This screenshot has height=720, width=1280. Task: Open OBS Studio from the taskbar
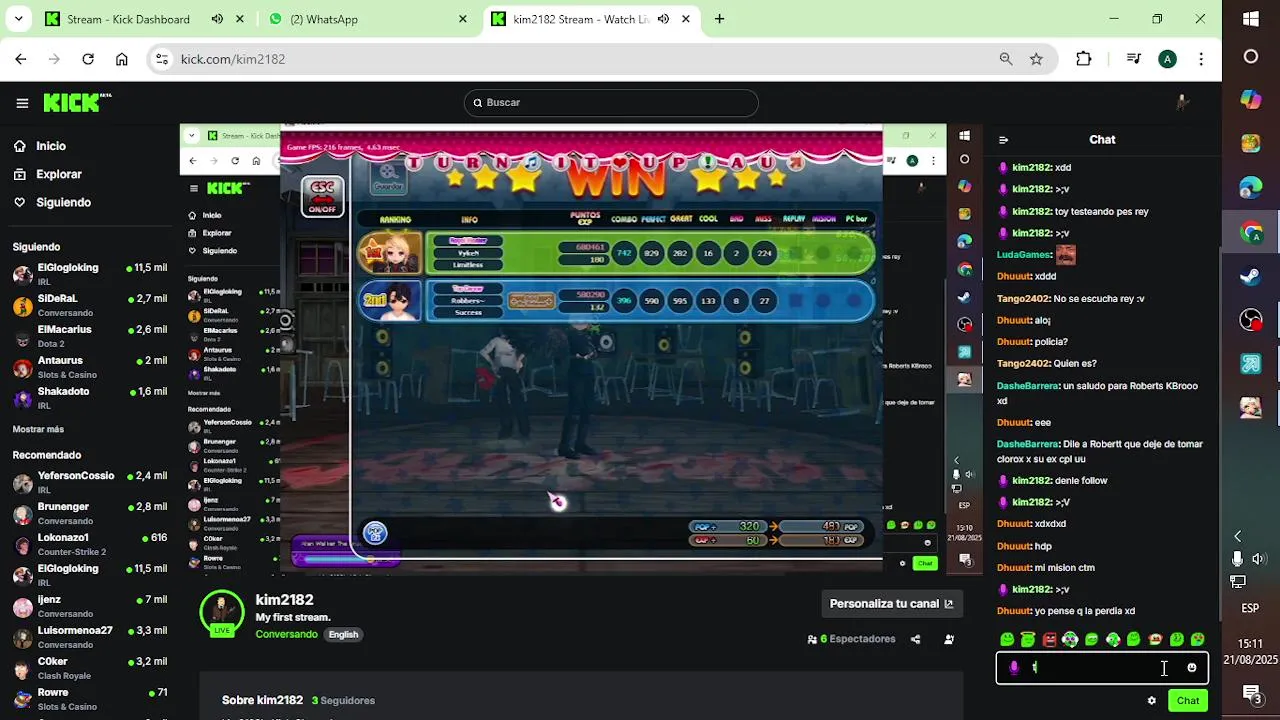(x=1251, y=320)
